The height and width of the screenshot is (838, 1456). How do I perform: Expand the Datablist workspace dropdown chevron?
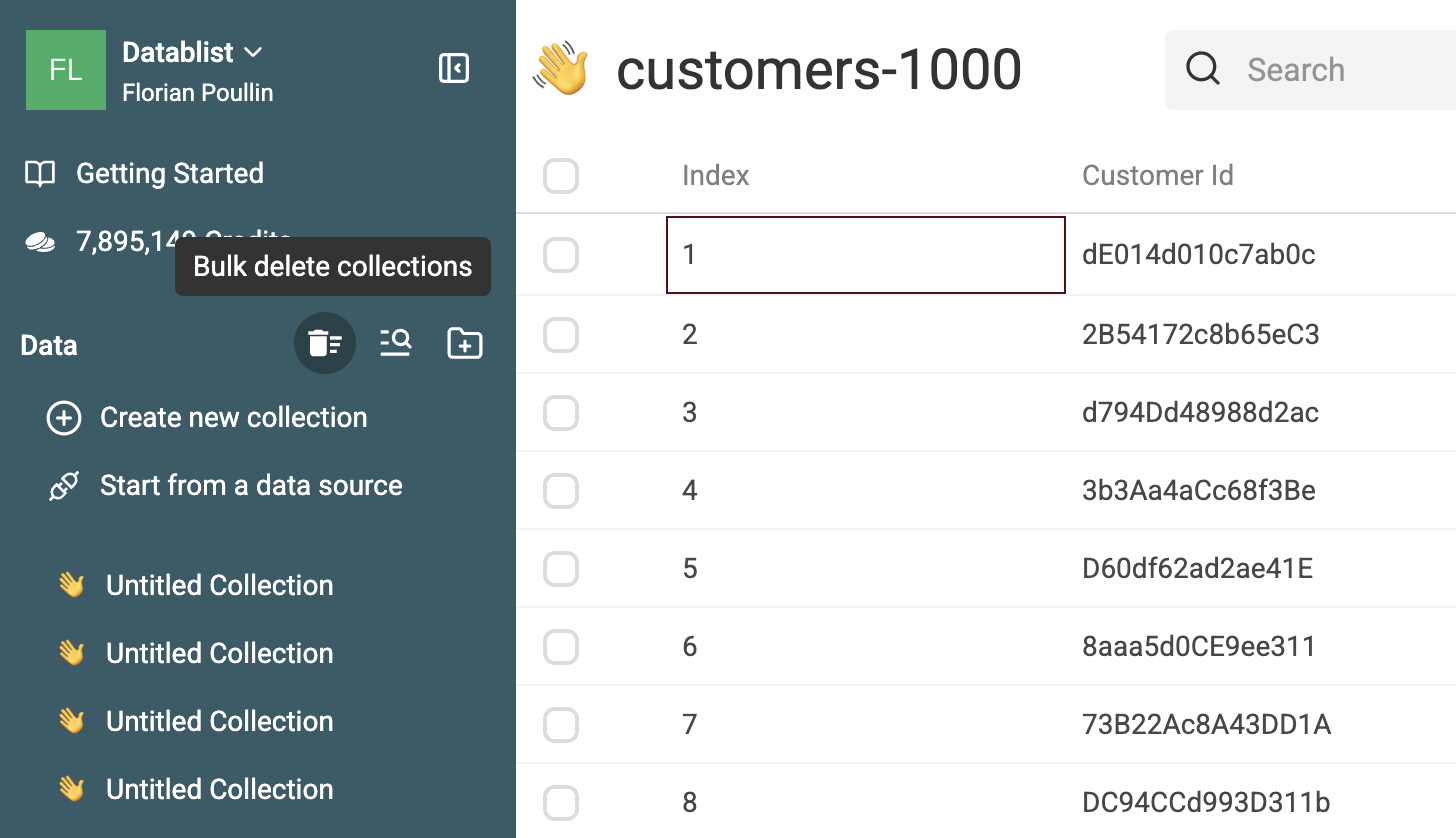[x=253, y=52]
